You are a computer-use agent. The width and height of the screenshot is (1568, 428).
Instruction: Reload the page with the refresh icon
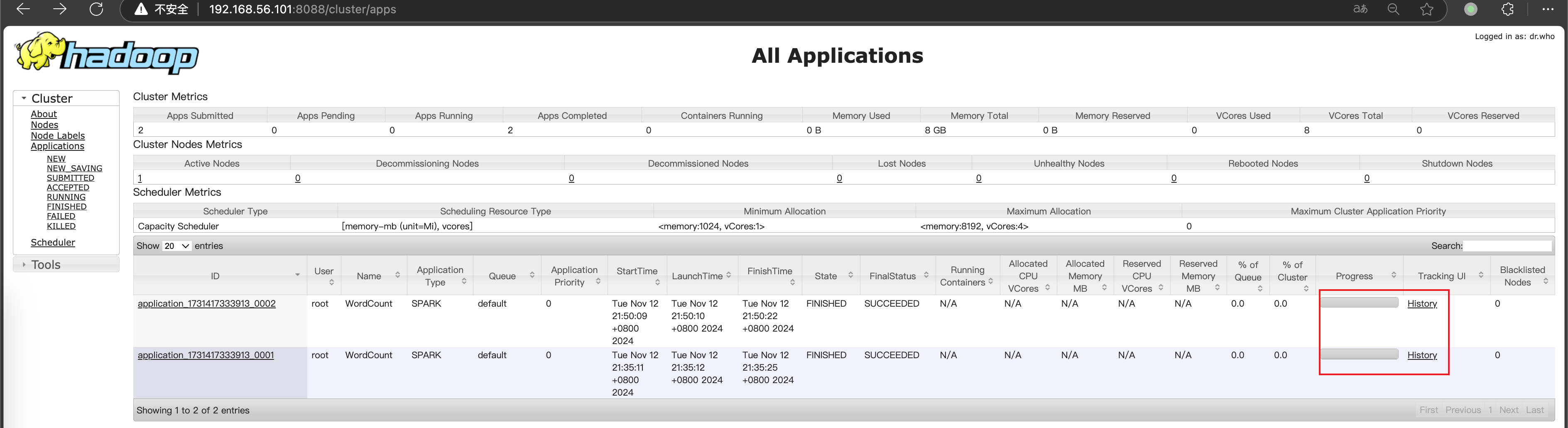tap(96, 9)
